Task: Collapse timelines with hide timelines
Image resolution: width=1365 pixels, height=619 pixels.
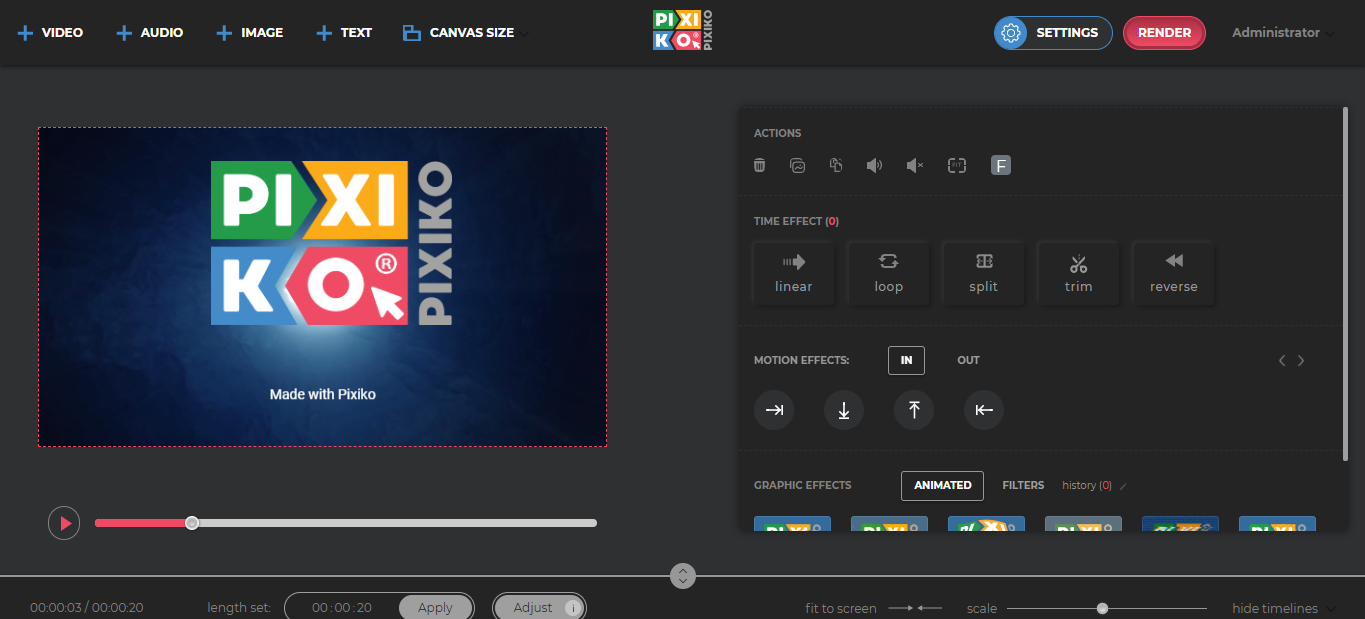Action: click(x=1283, y=608)
